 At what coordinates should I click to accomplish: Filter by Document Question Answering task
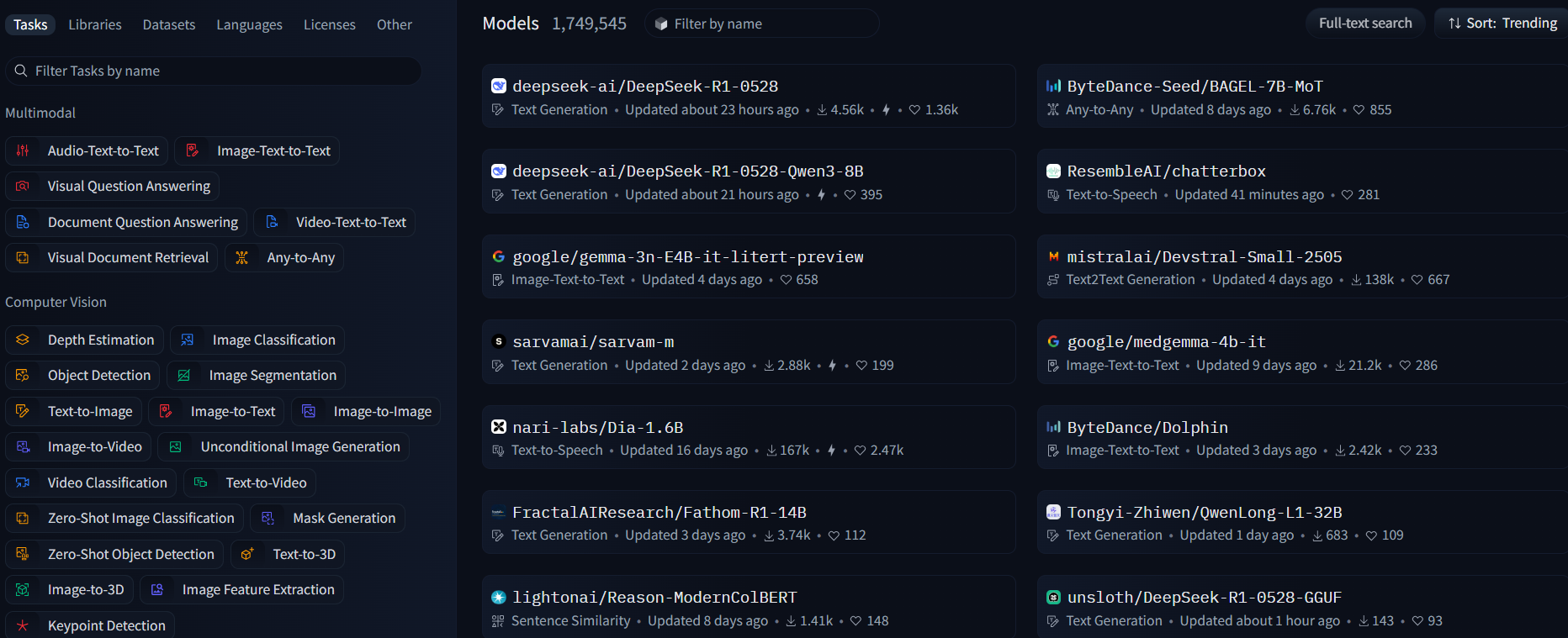tap(126, 222)
